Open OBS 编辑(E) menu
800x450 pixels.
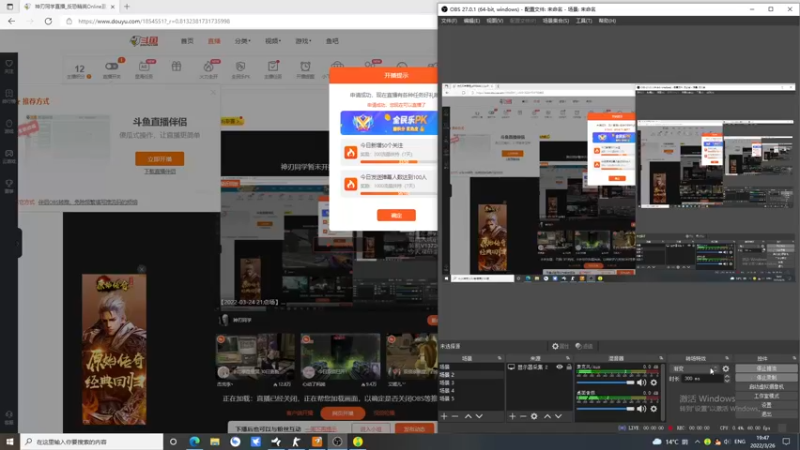(471, 21)
